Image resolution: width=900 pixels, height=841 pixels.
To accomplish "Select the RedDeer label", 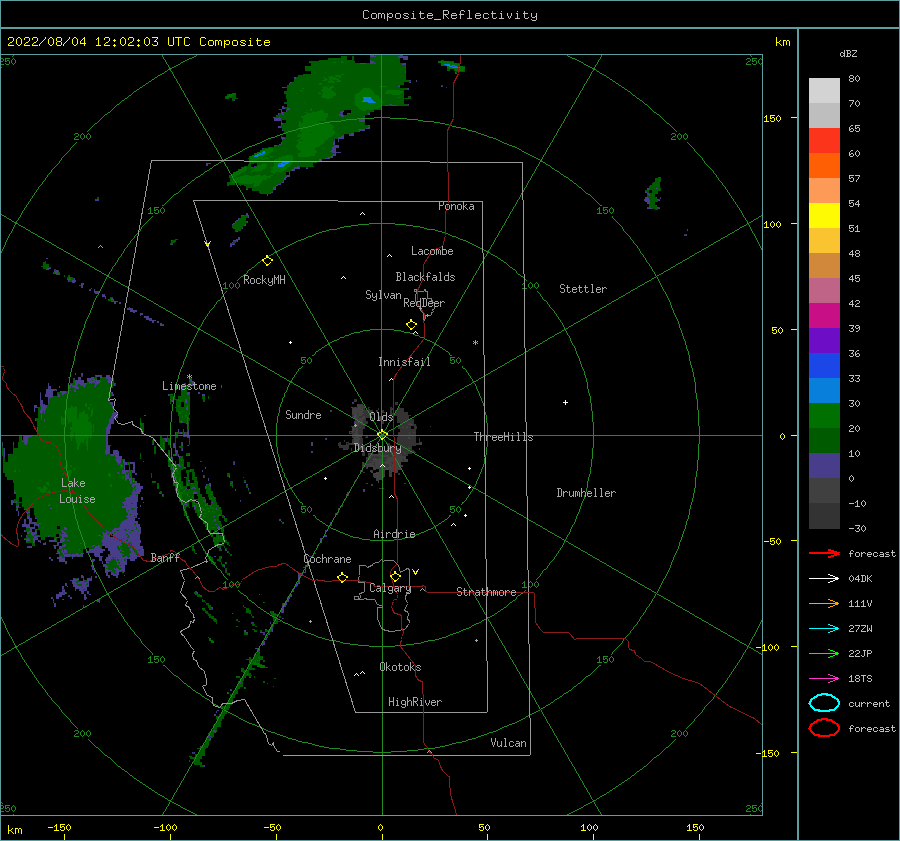I will [x=424, y=303].
